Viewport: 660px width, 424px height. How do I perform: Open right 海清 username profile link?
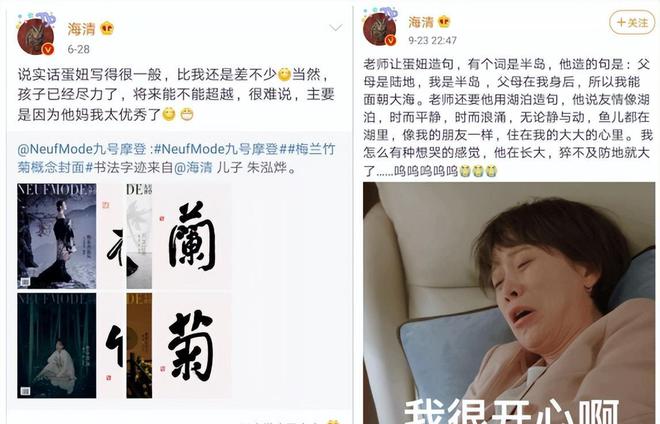(420, 21)
